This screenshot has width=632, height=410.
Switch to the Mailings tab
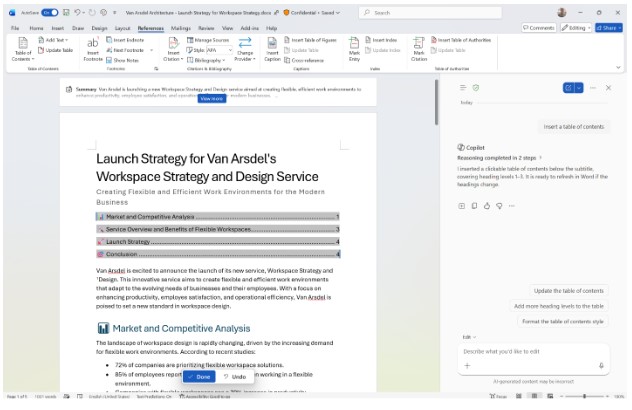[x=181, y=28]
